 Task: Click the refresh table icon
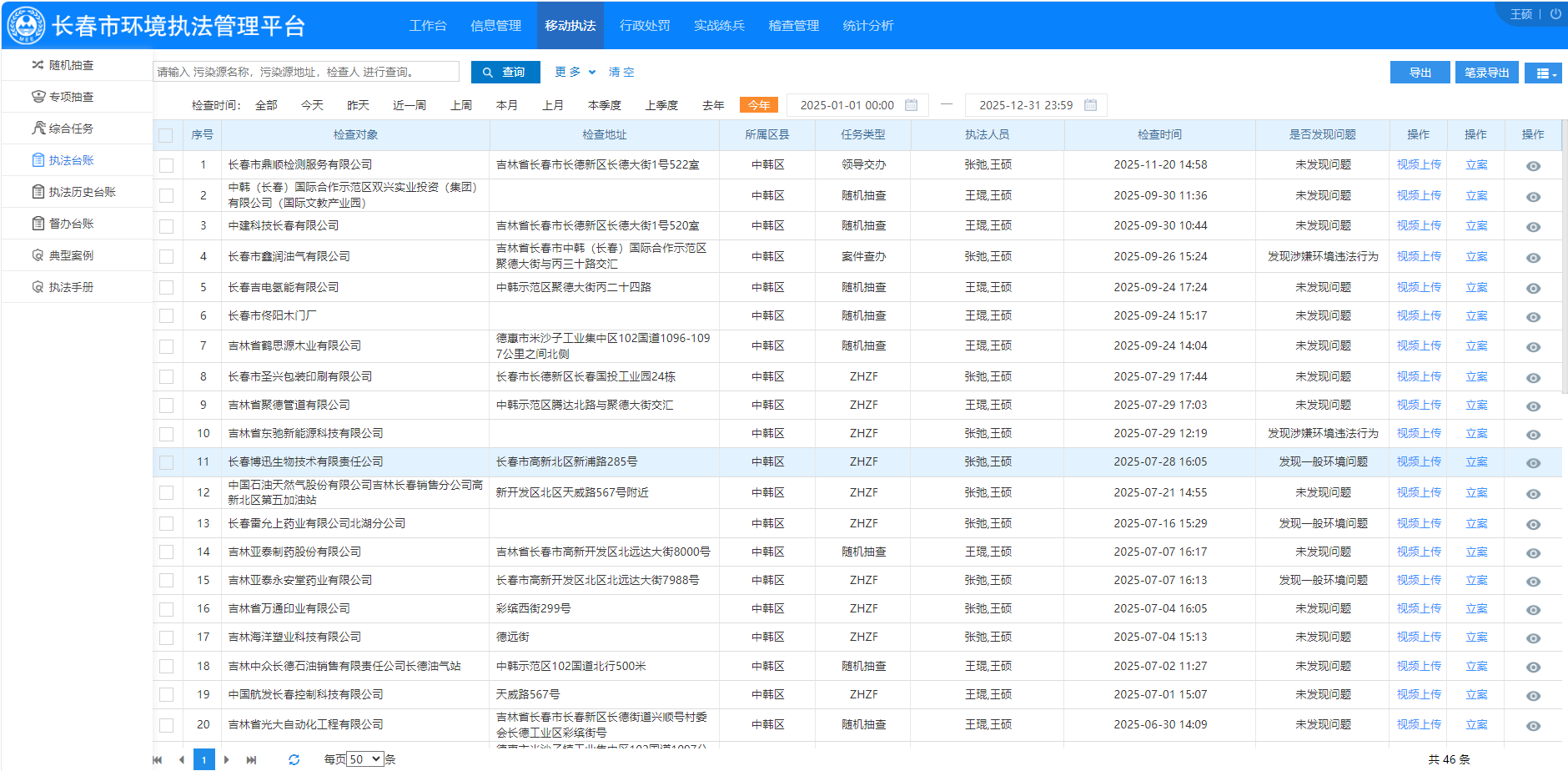click(x=294, y=759)
